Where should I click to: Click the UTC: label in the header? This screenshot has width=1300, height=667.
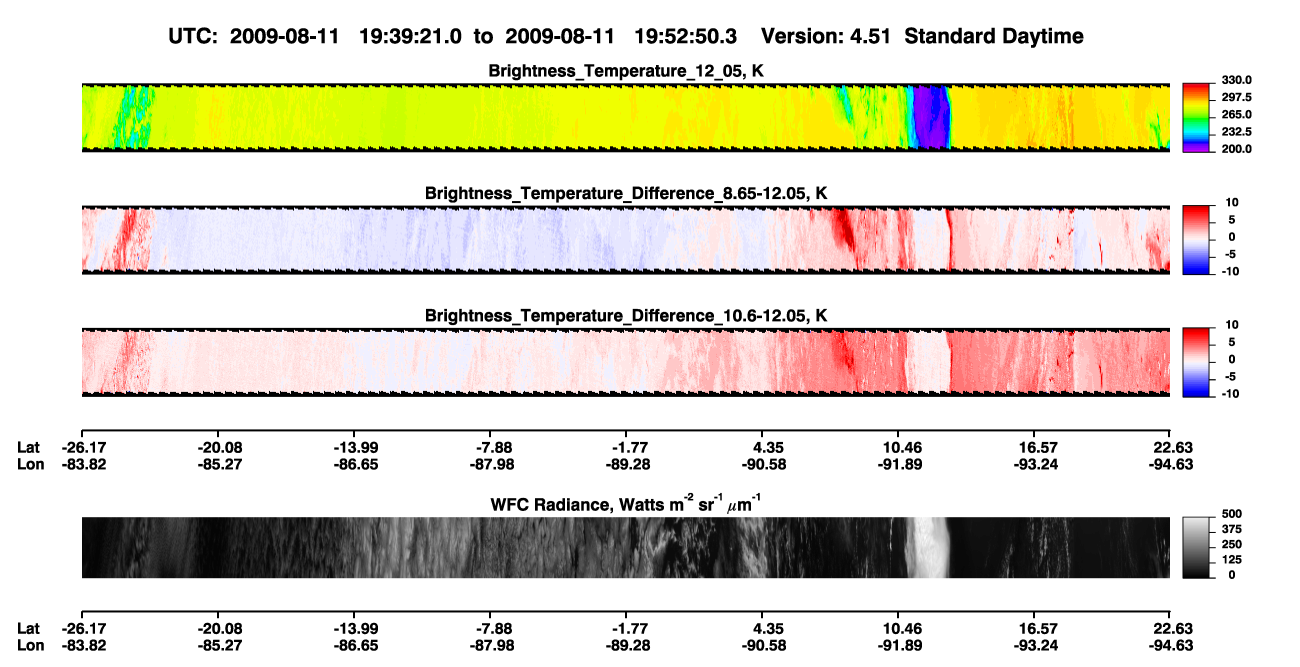pyautogui.click(x=193, y=36)
